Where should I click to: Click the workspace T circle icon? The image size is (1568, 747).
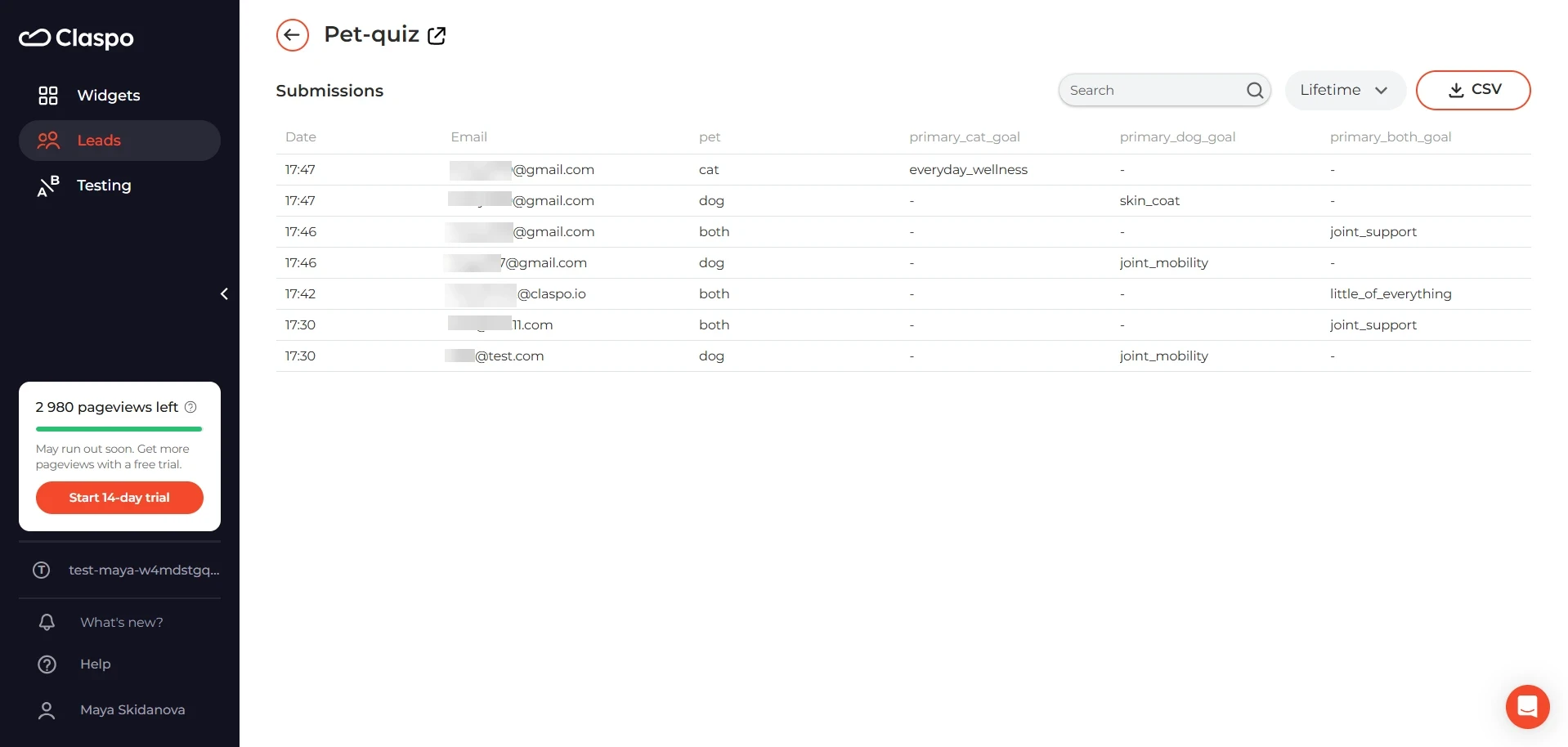[x=42, y=570]
